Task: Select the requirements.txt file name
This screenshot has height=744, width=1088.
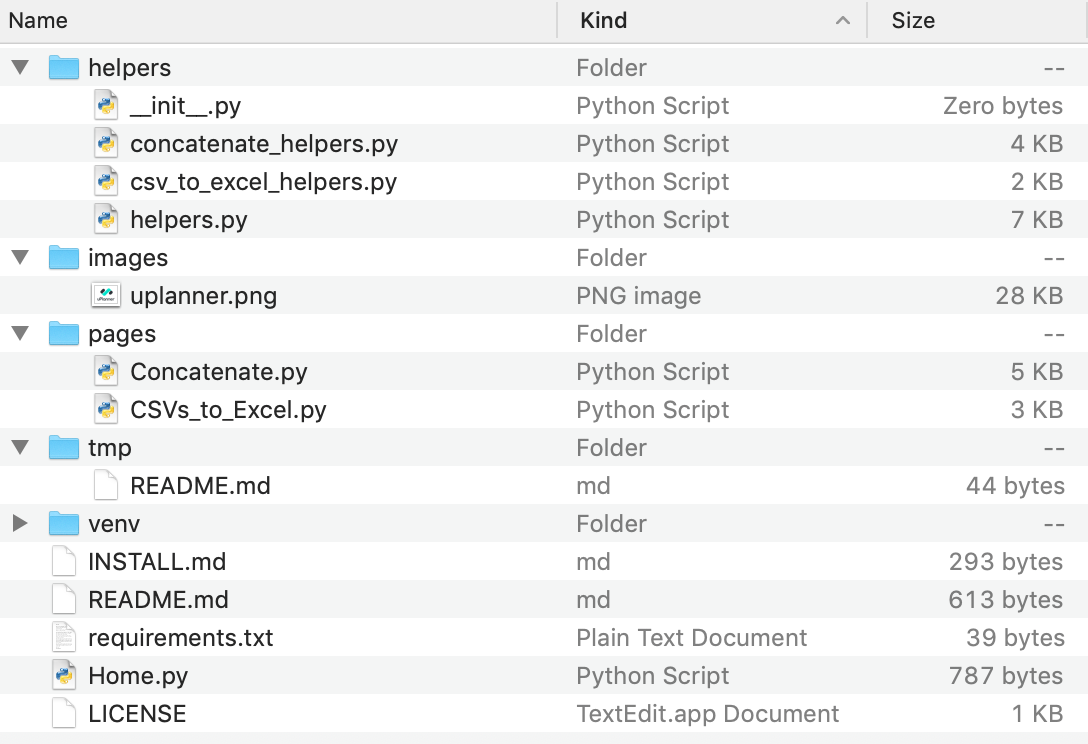Action: pyautogui.click(x=181, y=637)
